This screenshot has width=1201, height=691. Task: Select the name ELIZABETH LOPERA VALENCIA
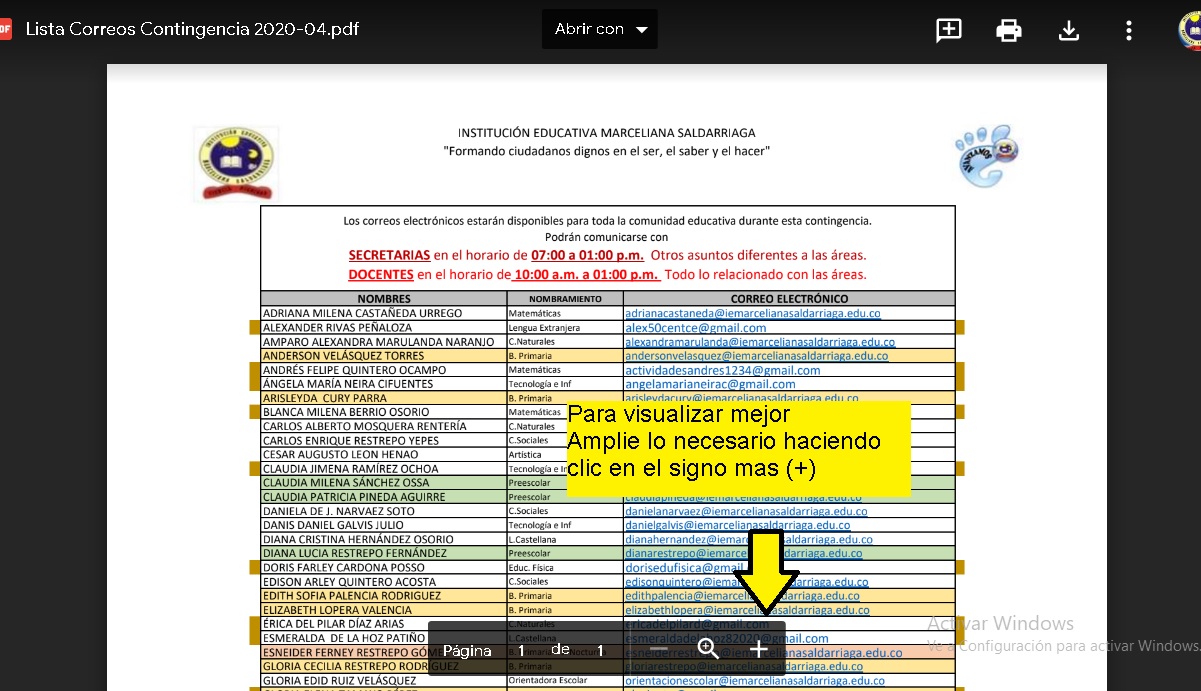pyautogui.click(x=337, y=610)
